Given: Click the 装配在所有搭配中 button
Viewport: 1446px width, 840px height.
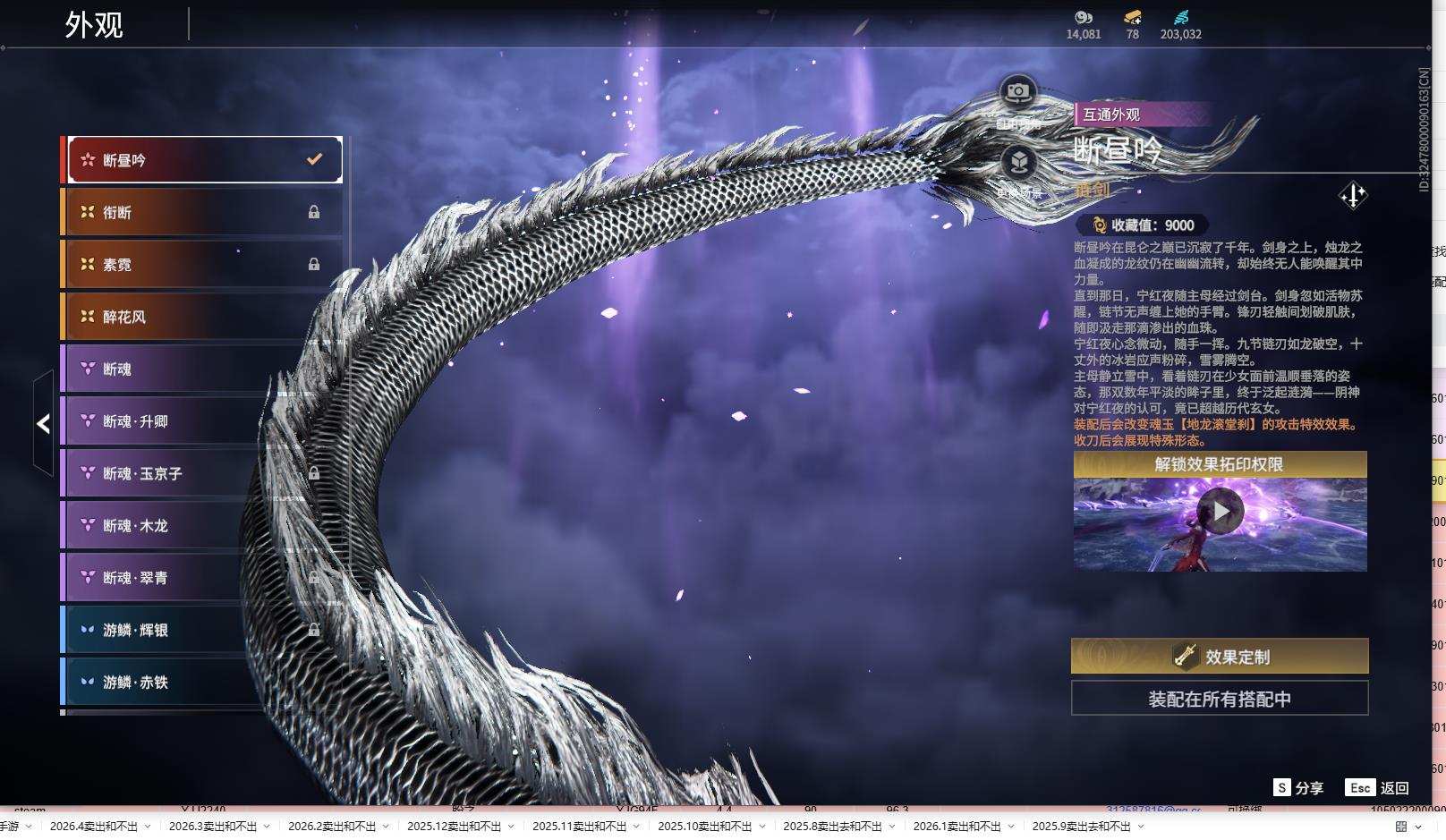Looking at the screenshot, I should point(1220,699).
